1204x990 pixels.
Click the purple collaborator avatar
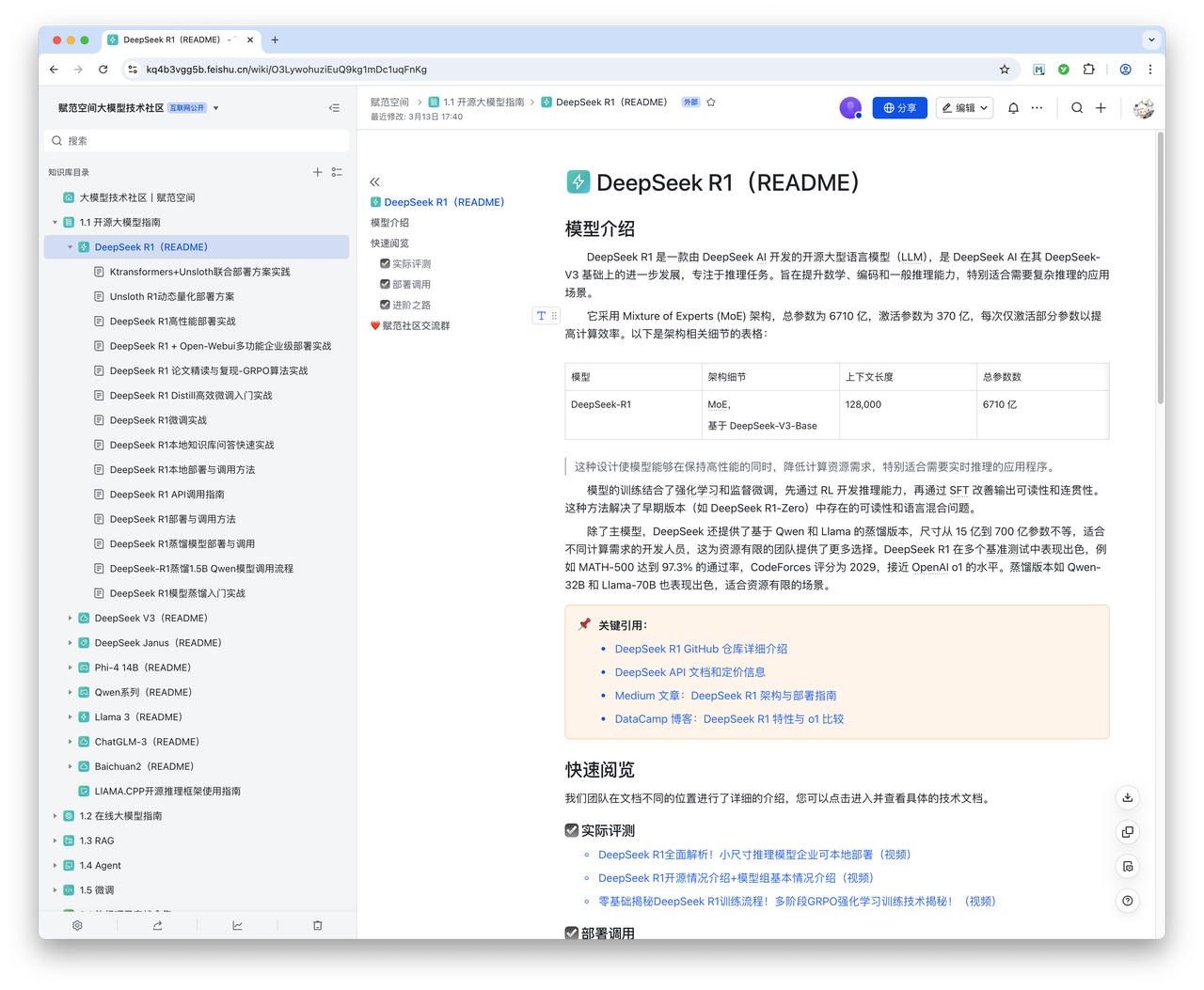850,108
